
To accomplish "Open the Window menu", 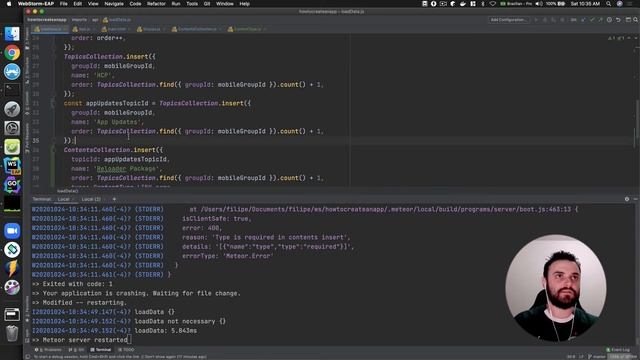I will point(224,4).
